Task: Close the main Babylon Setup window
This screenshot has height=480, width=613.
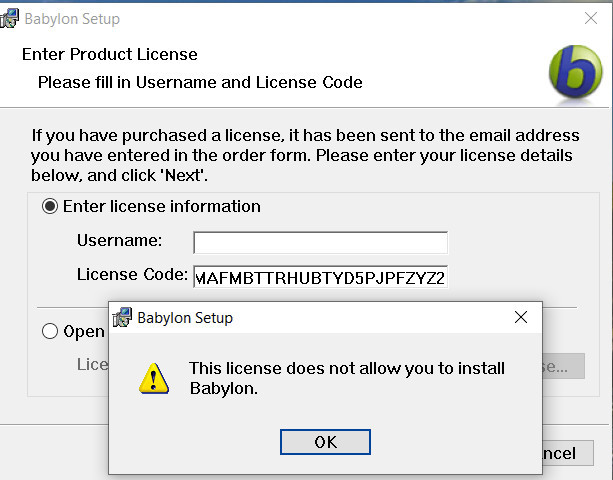Action: (x=589, y=17)
